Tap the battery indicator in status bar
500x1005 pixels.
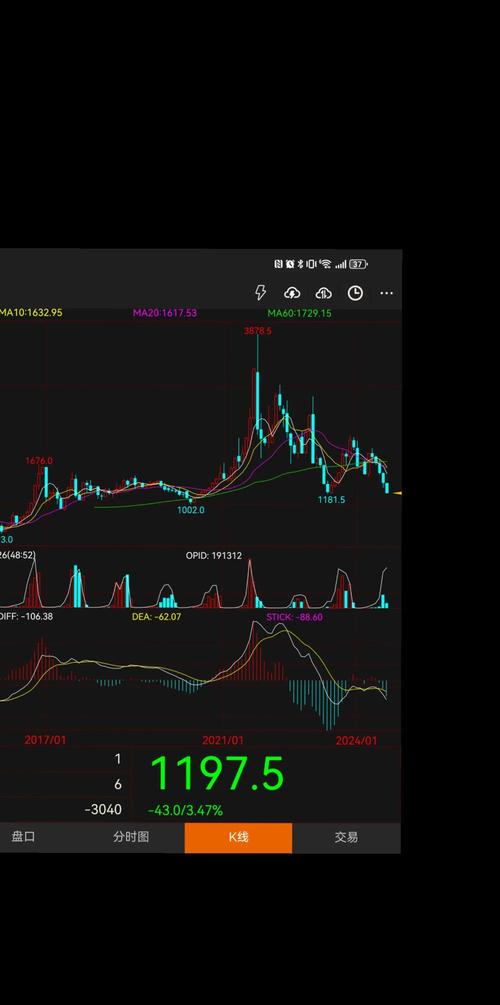coord(359,264)
